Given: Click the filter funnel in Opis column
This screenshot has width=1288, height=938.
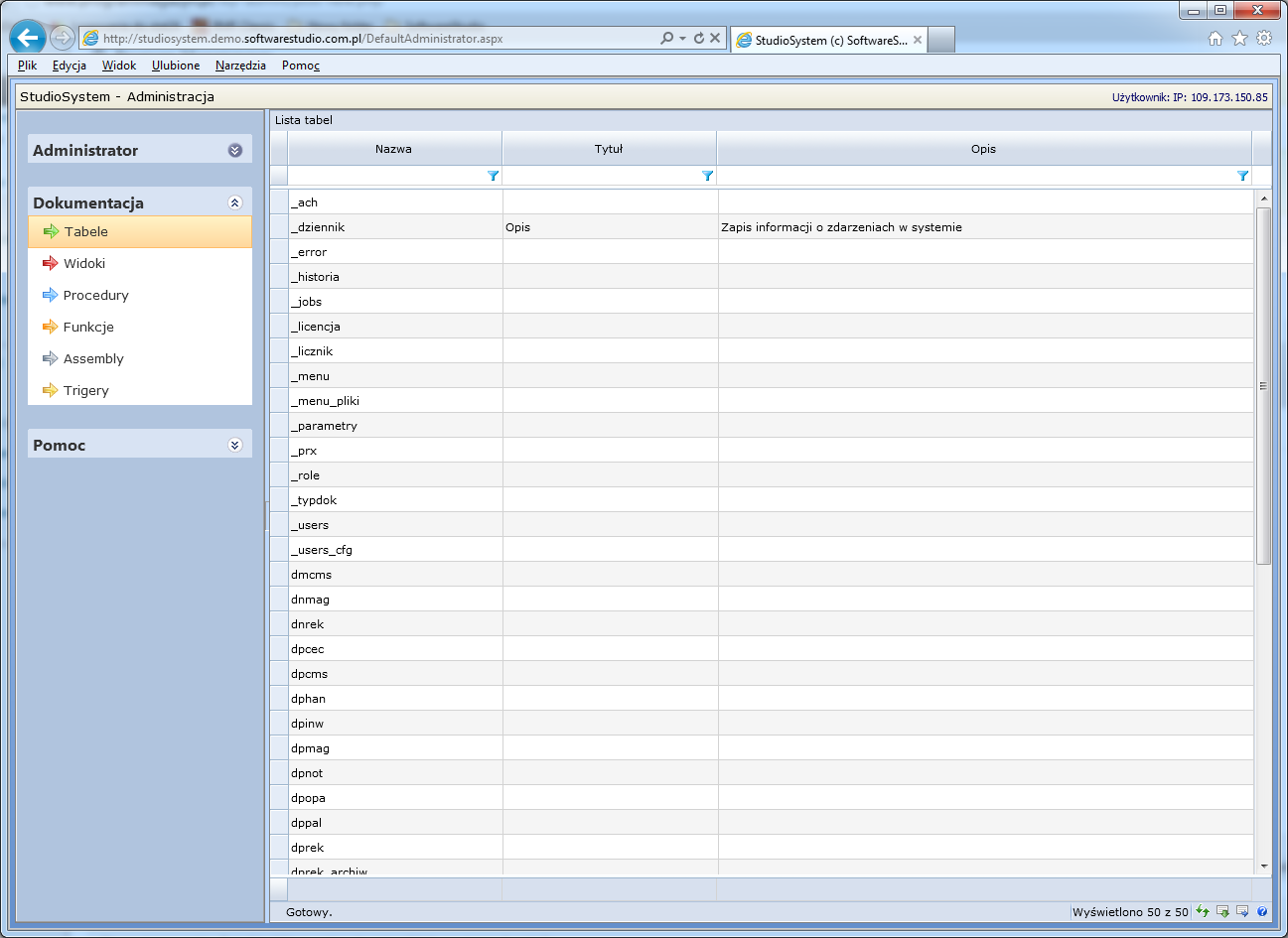Looking at the screenshot, I should click(x=1242, y=176).
